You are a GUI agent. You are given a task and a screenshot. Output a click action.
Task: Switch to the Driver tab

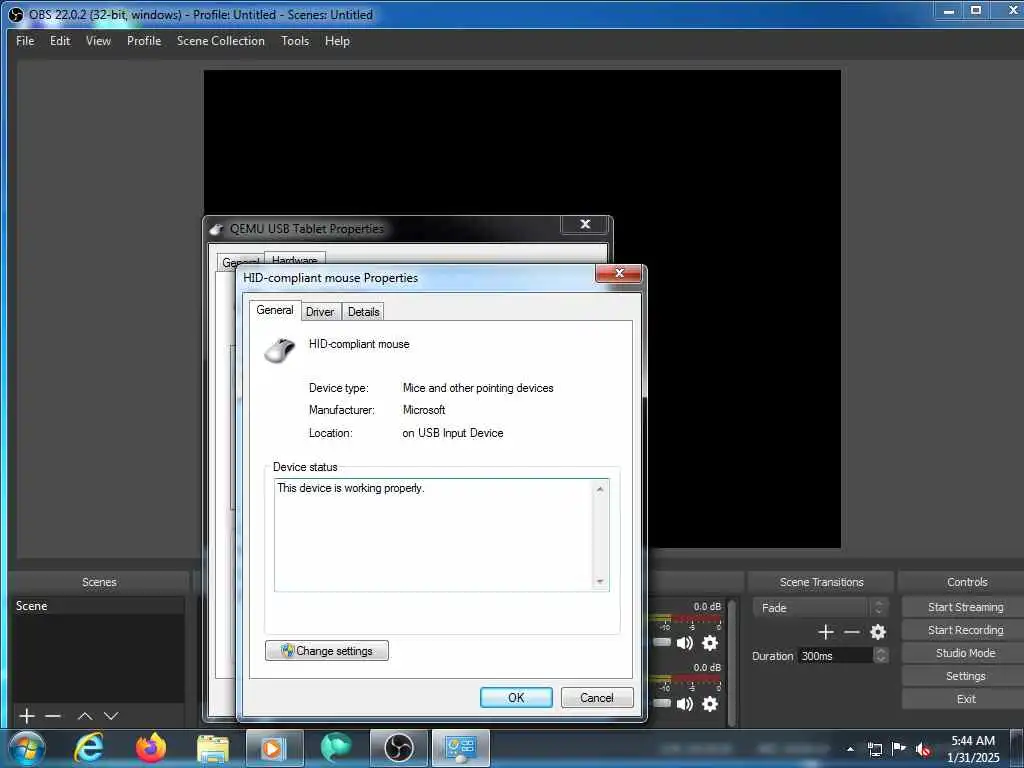[320, 312]
